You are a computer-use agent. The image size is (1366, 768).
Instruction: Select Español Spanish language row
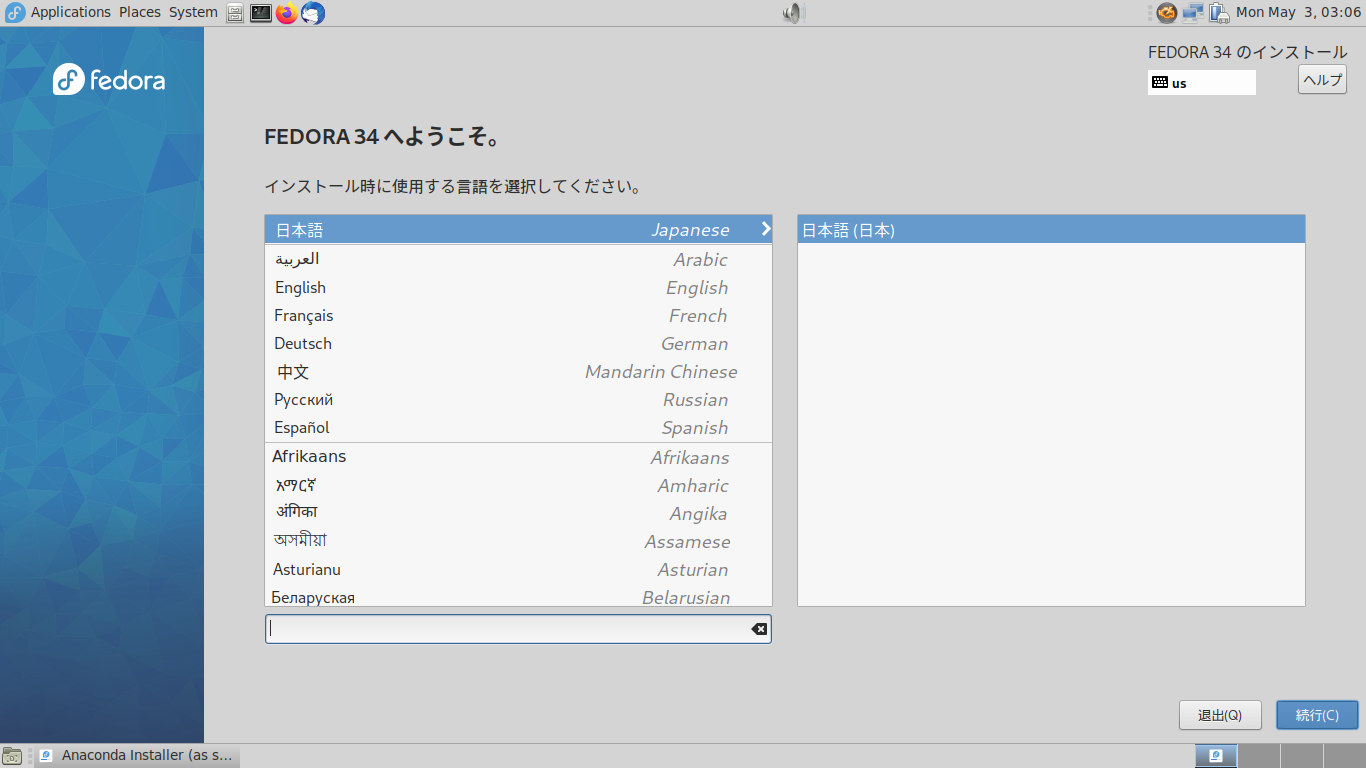(x=518, y=427)
